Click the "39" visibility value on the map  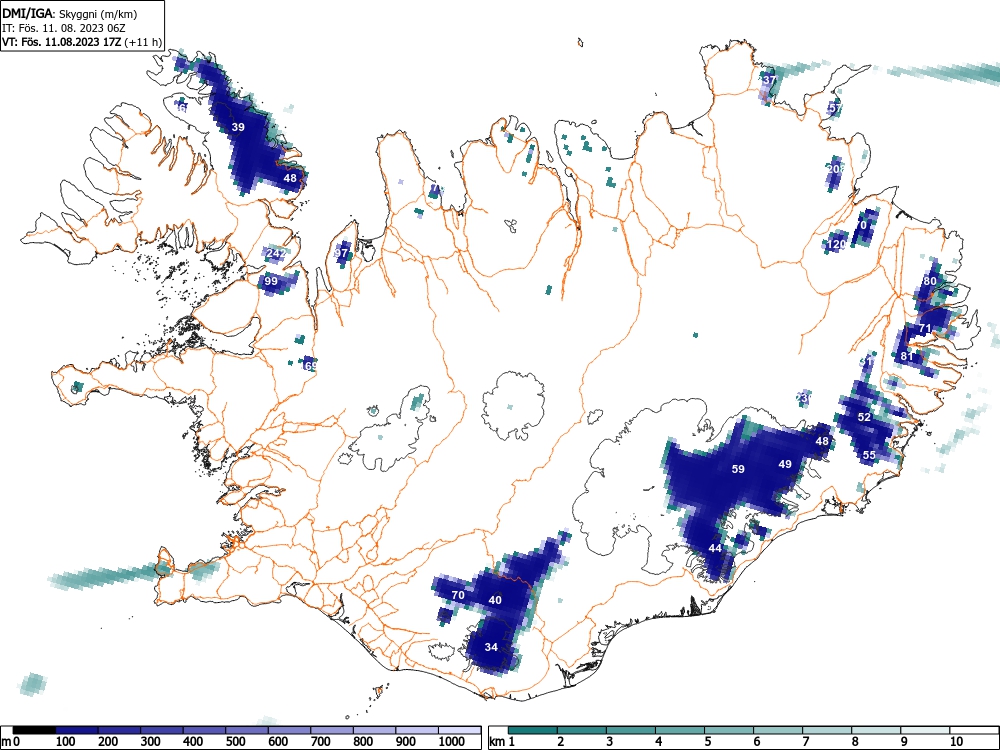(238, 127)
